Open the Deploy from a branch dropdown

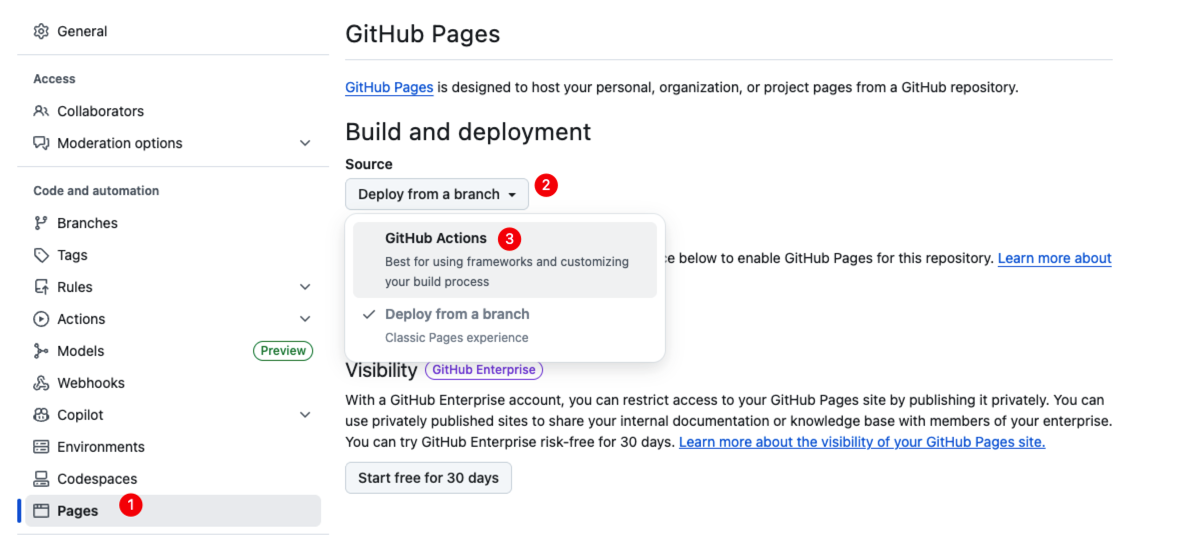(436, 194)
